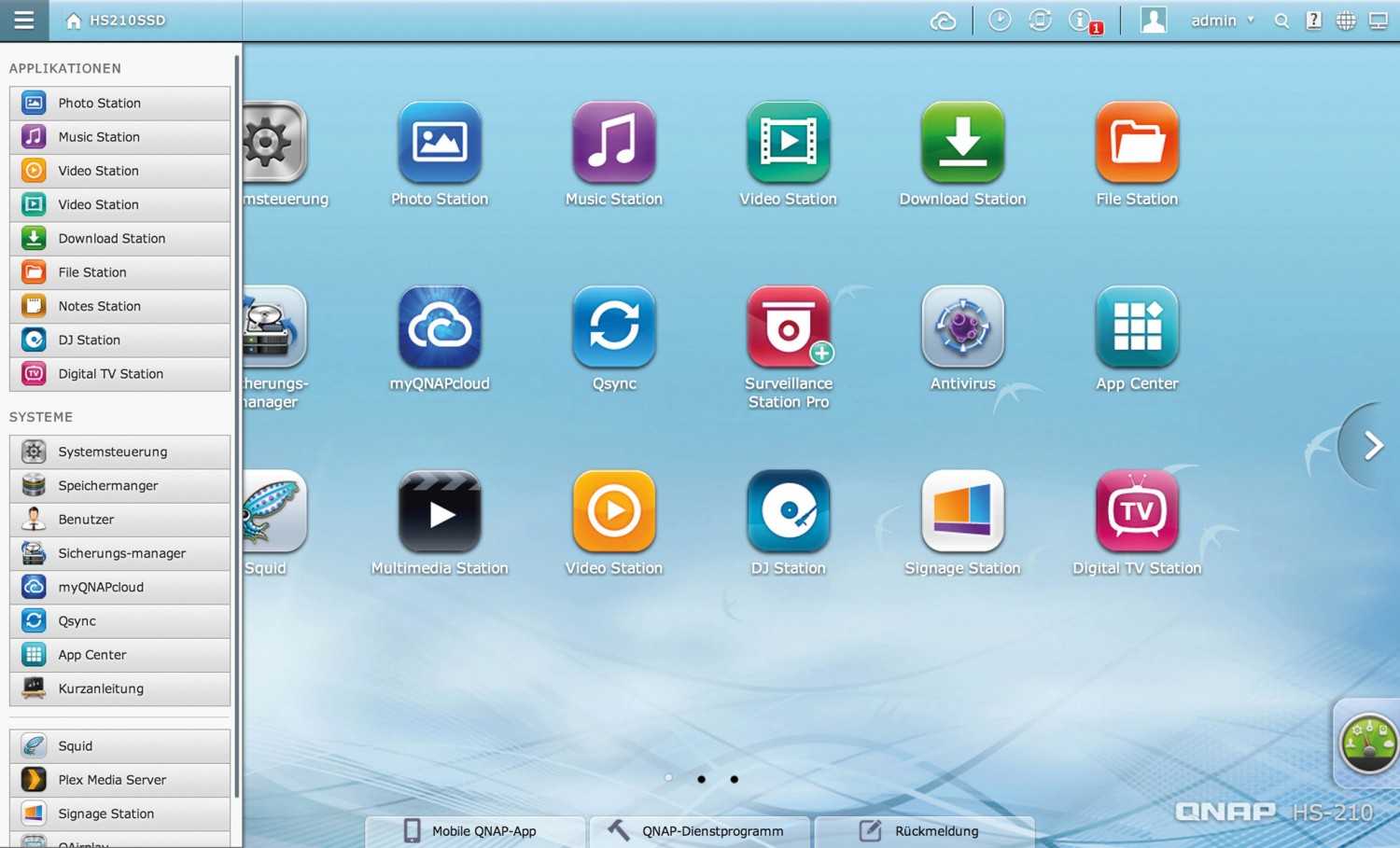Open Systemsteuerung from the sidebar
This screenshot has height=848, width=1400.
click(119, 452)
